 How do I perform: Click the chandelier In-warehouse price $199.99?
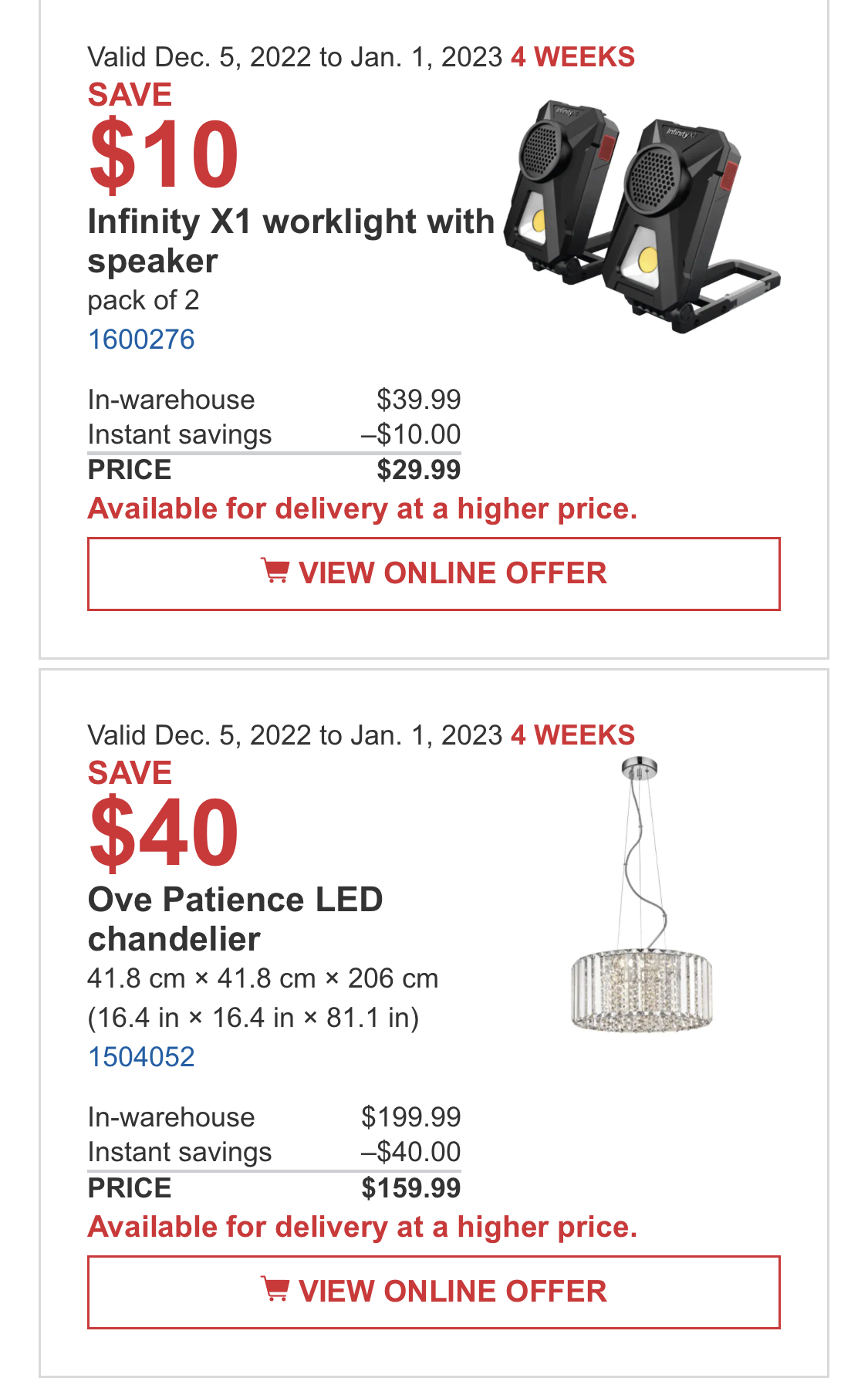pos(410,1117)
